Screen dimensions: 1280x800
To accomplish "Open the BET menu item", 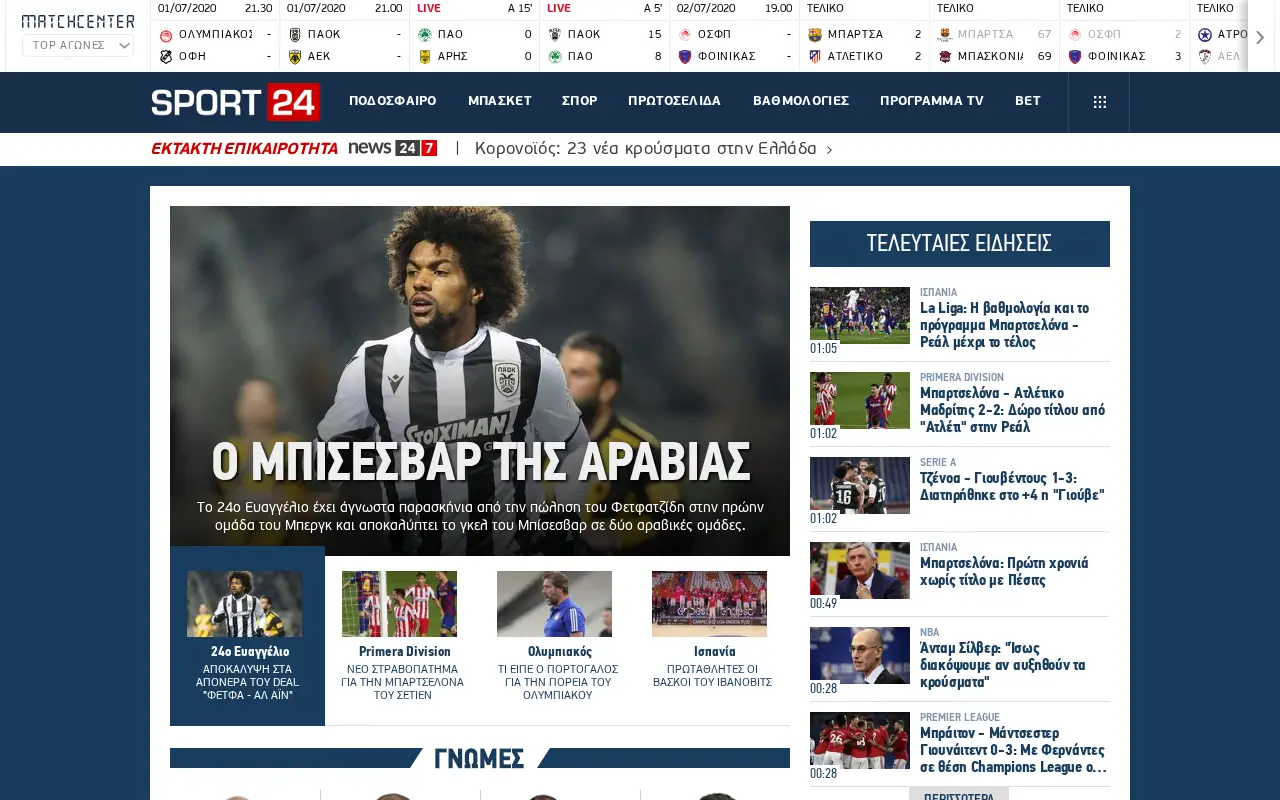I will tap(1027, 101).
